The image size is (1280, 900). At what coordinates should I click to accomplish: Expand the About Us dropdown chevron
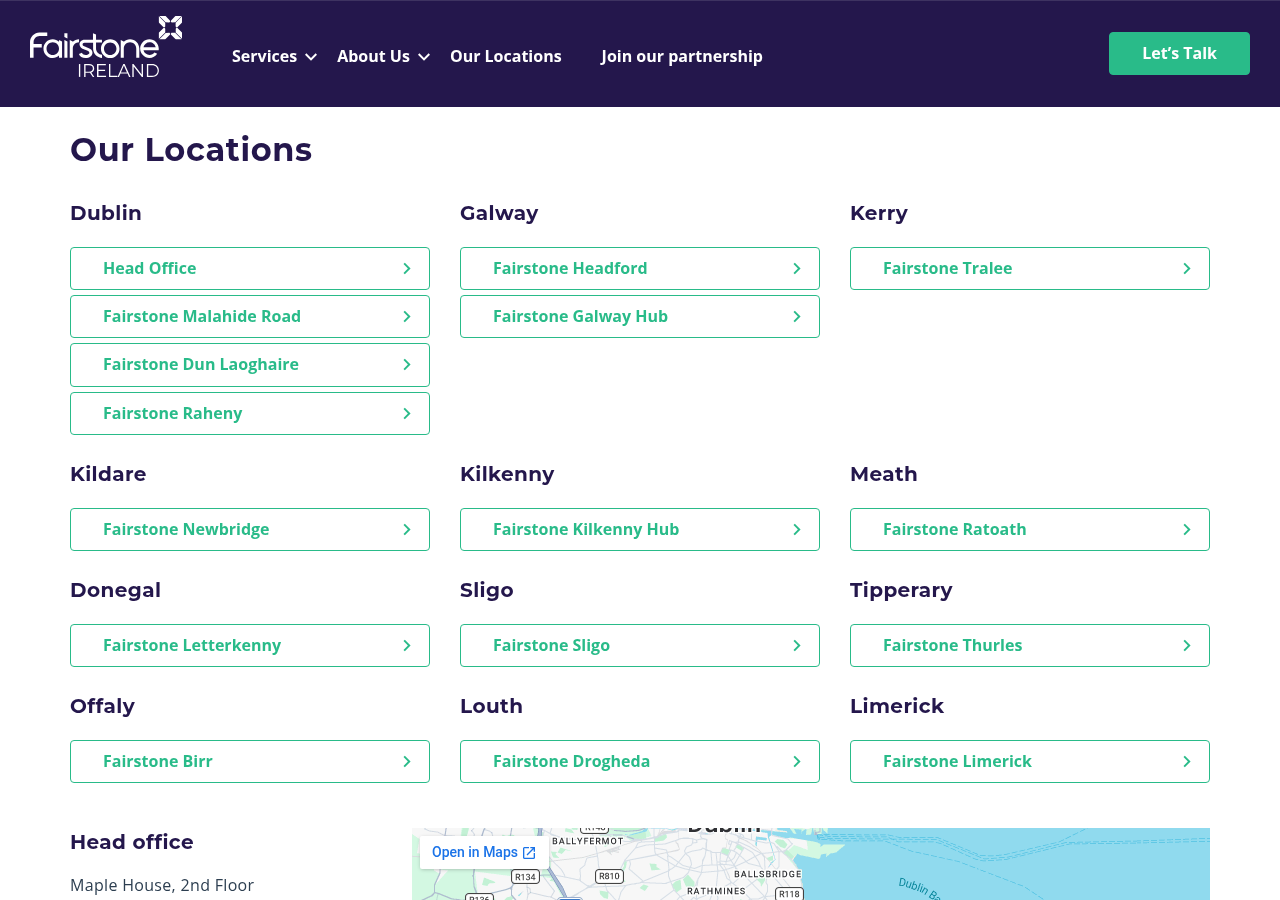(x=424, y=57)
